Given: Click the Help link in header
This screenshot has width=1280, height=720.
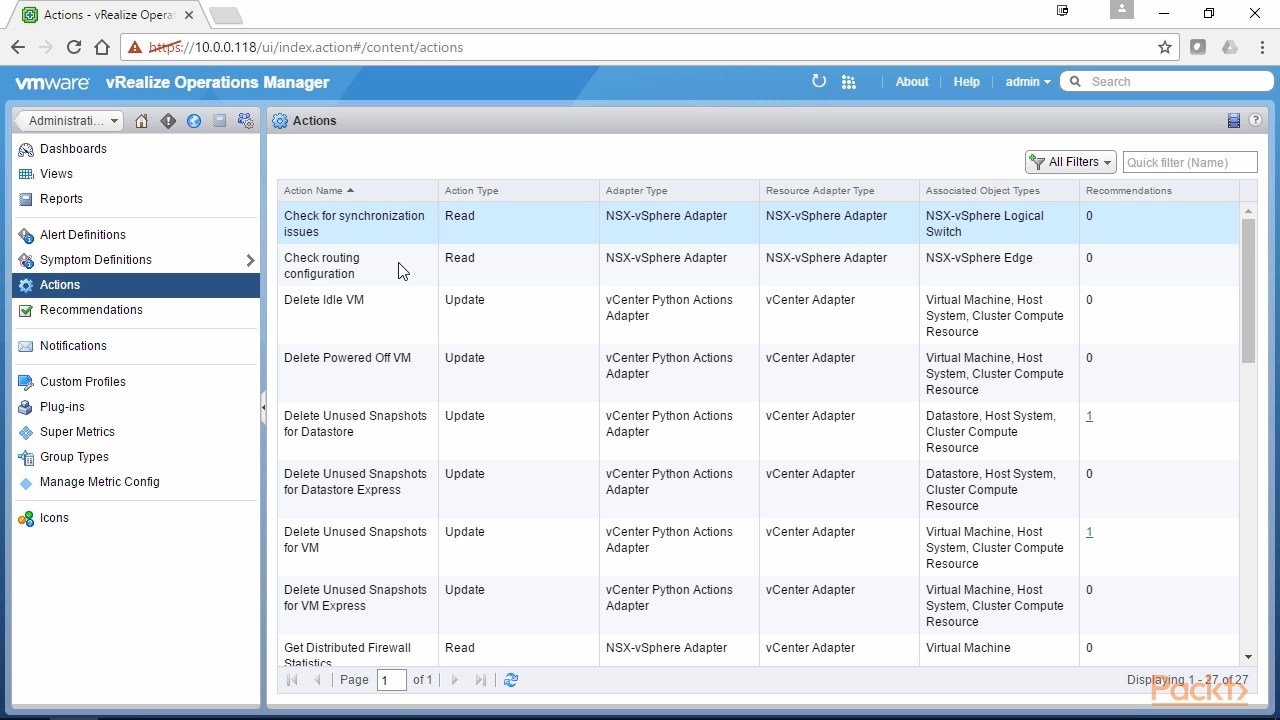Looking at the screenshot, I should tap(967, 82).
